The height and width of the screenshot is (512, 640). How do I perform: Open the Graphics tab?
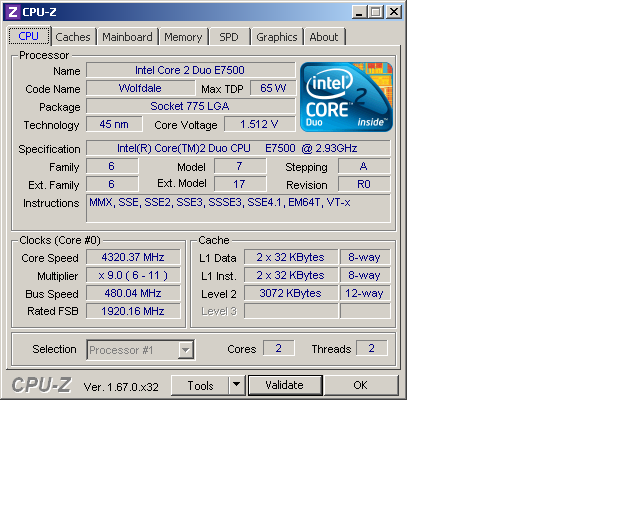(x=277, y=37)
